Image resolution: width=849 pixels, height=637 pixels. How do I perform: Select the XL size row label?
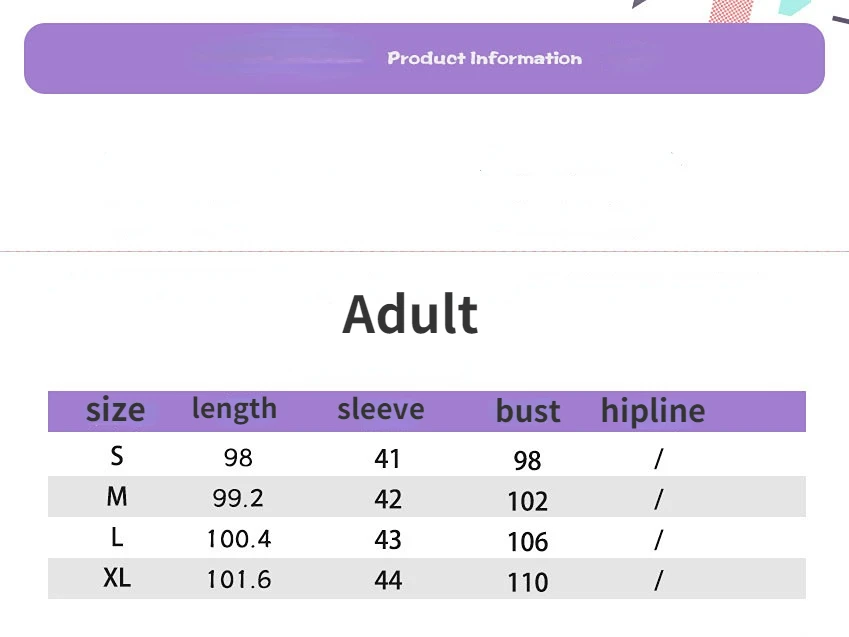117,578
